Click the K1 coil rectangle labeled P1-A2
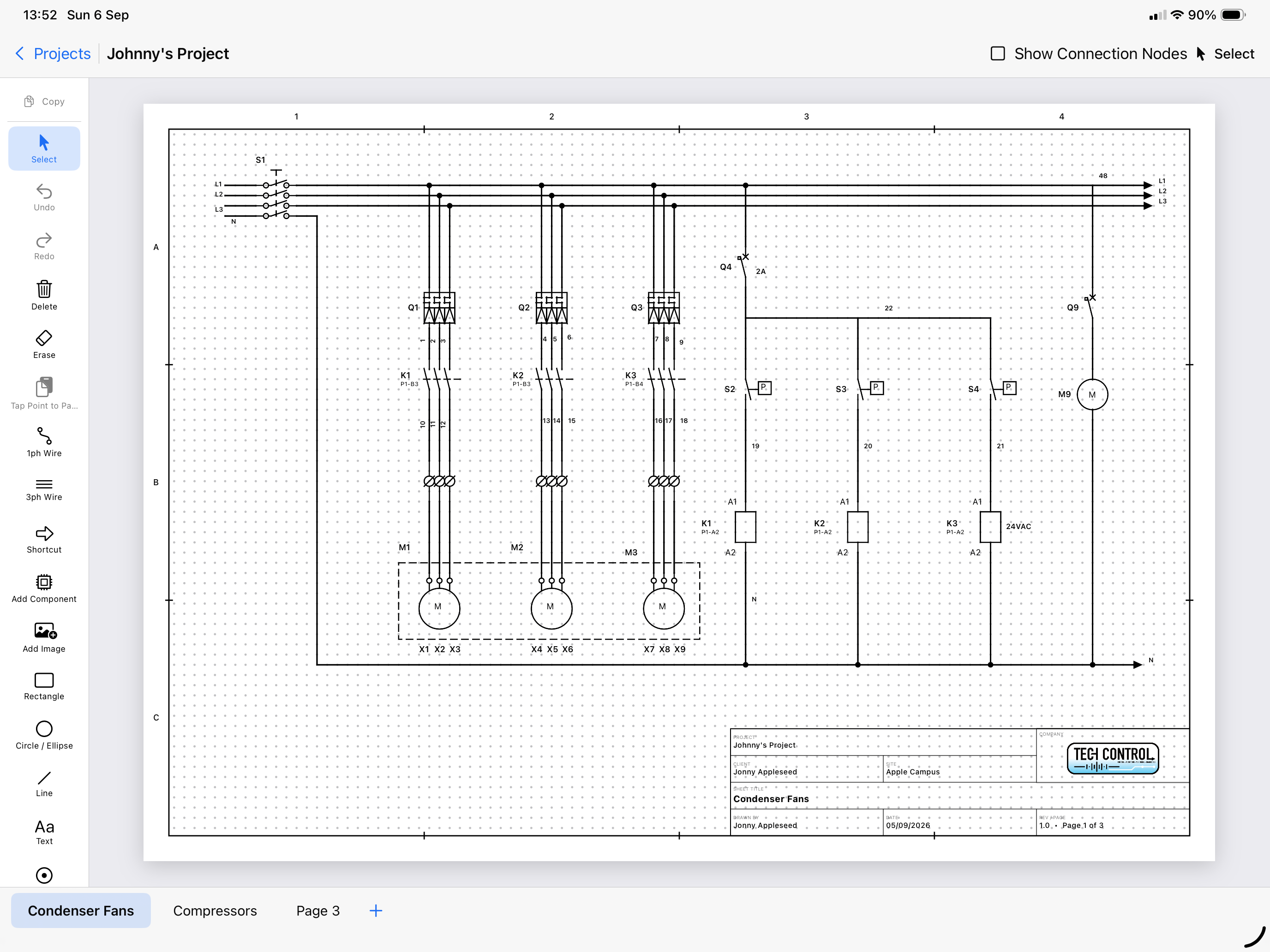1270x952 pixels. coord(745,527)
